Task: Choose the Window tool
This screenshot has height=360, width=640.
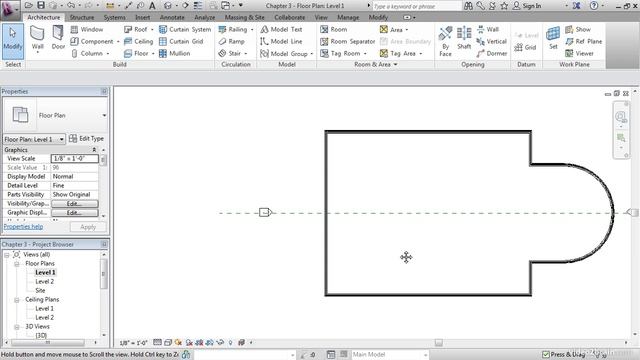Action: point(87,29)
